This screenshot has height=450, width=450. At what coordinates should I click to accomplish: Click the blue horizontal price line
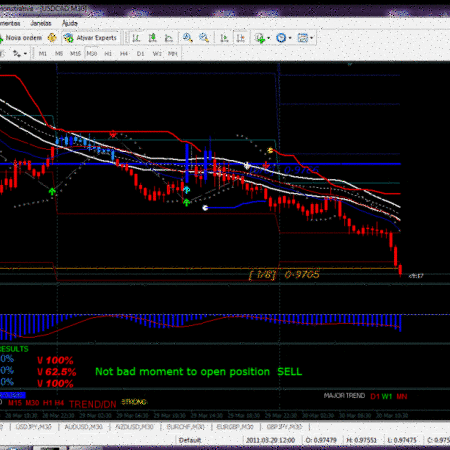coord(200,164)
